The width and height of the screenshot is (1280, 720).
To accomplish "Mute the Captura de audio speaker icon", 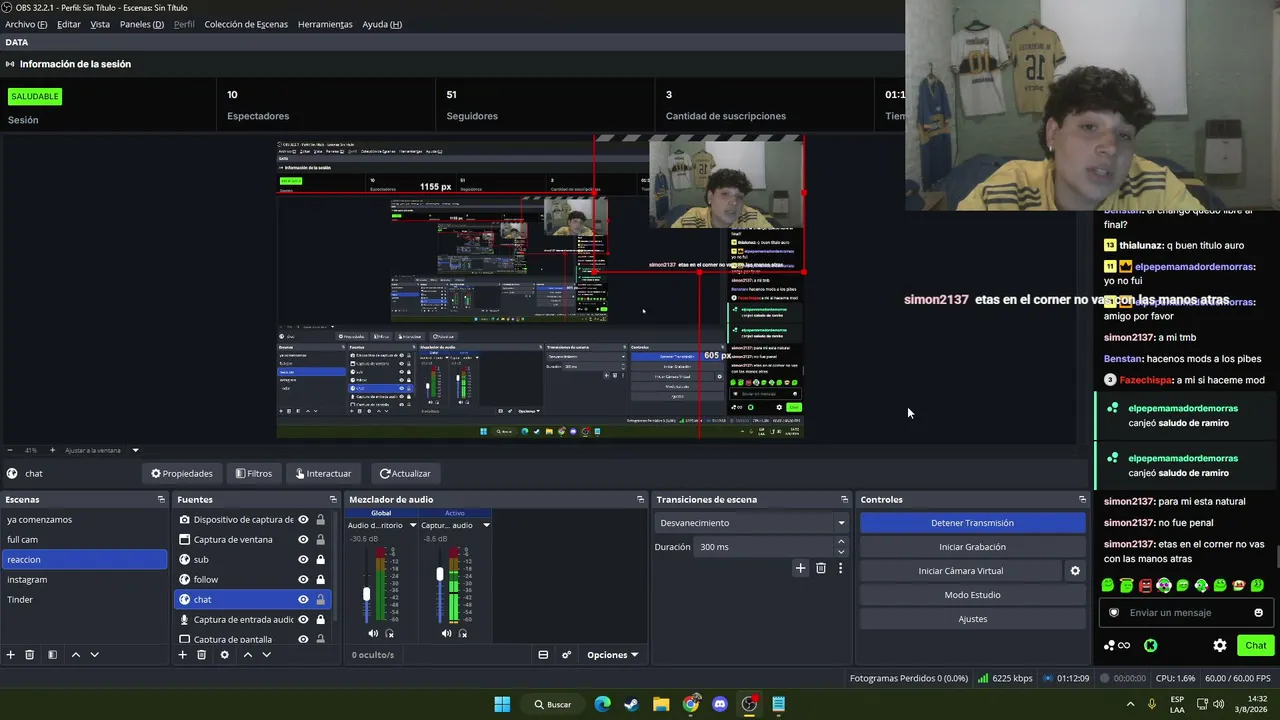I will tap(446, 633).
